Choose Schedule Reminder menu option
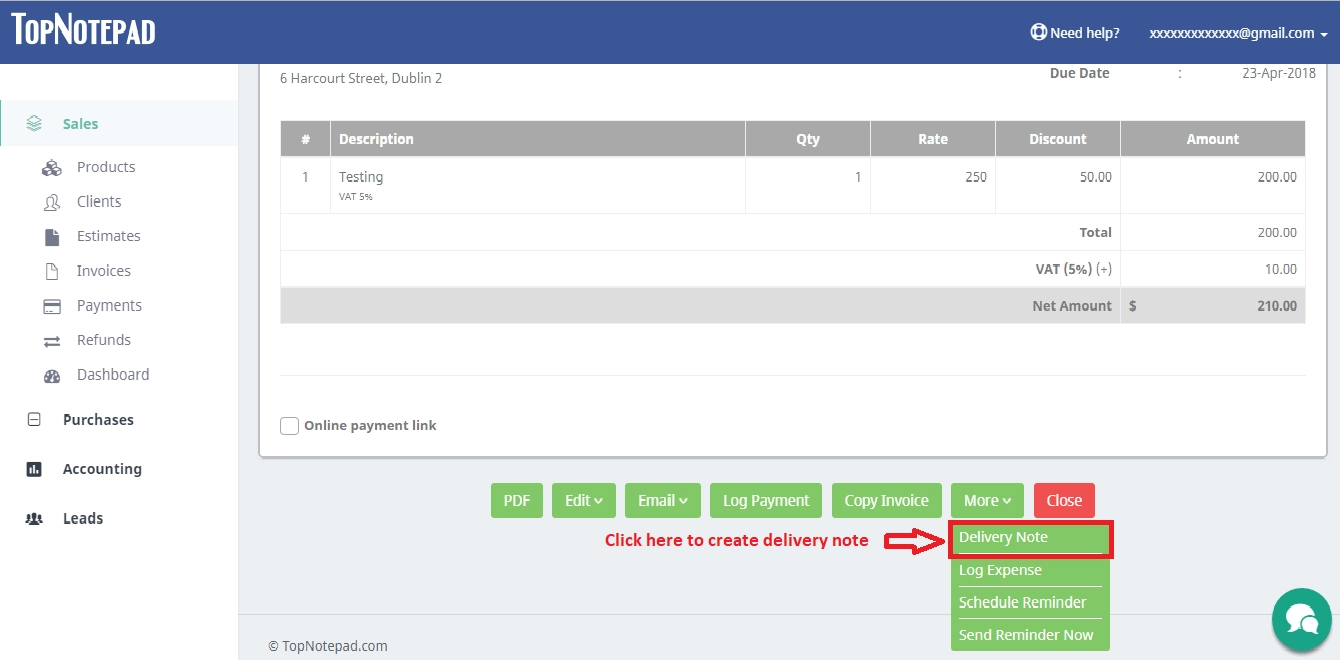The width and height of the screenshot is (1340, 660). (x=1022, y=601)
